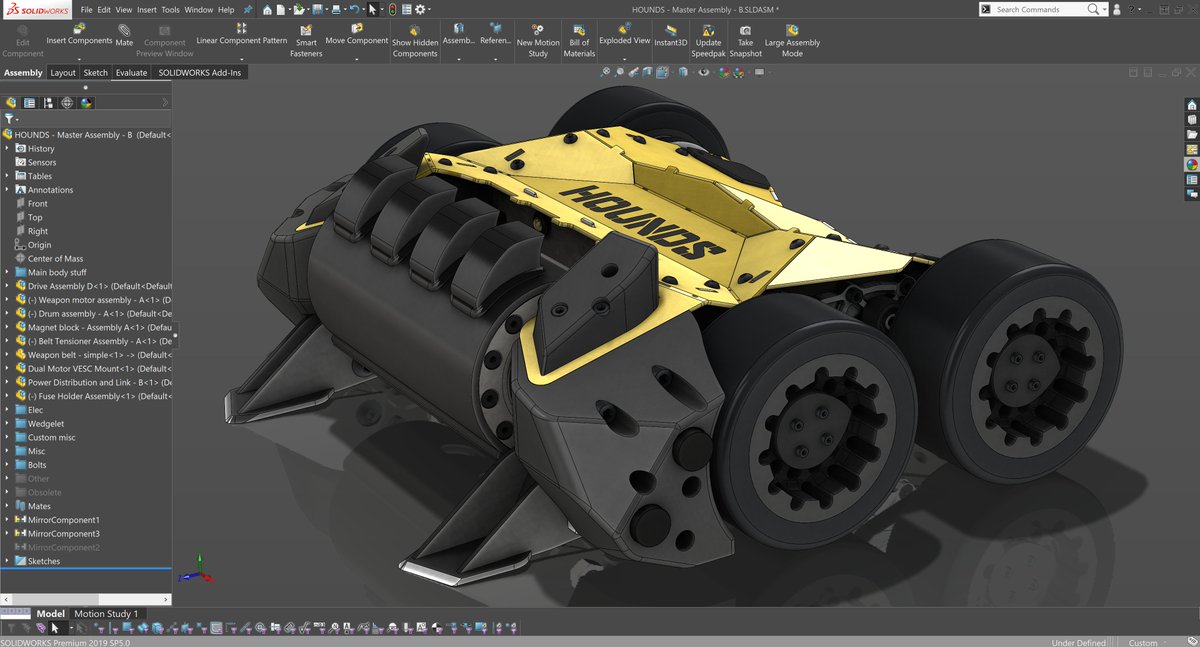
Task: Open the Tools menu
Action: (x=170, y=9)
